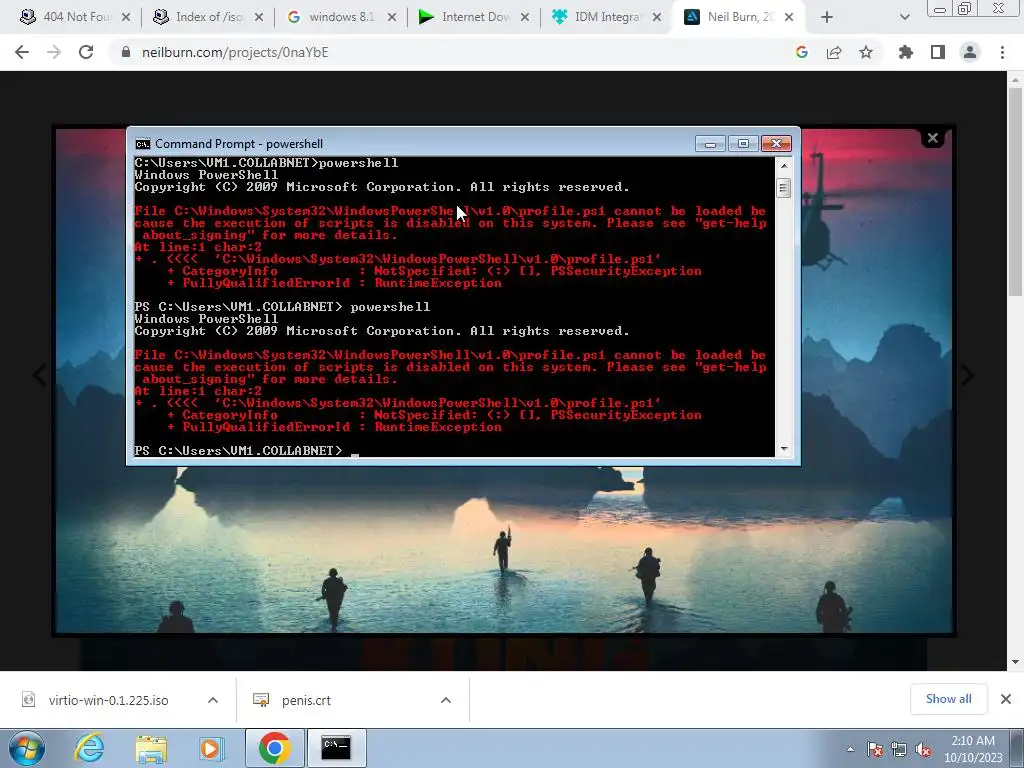Show the previous image in the lightbox
The height and width of the screenshot is (768, 1024).
click(39, 375)
